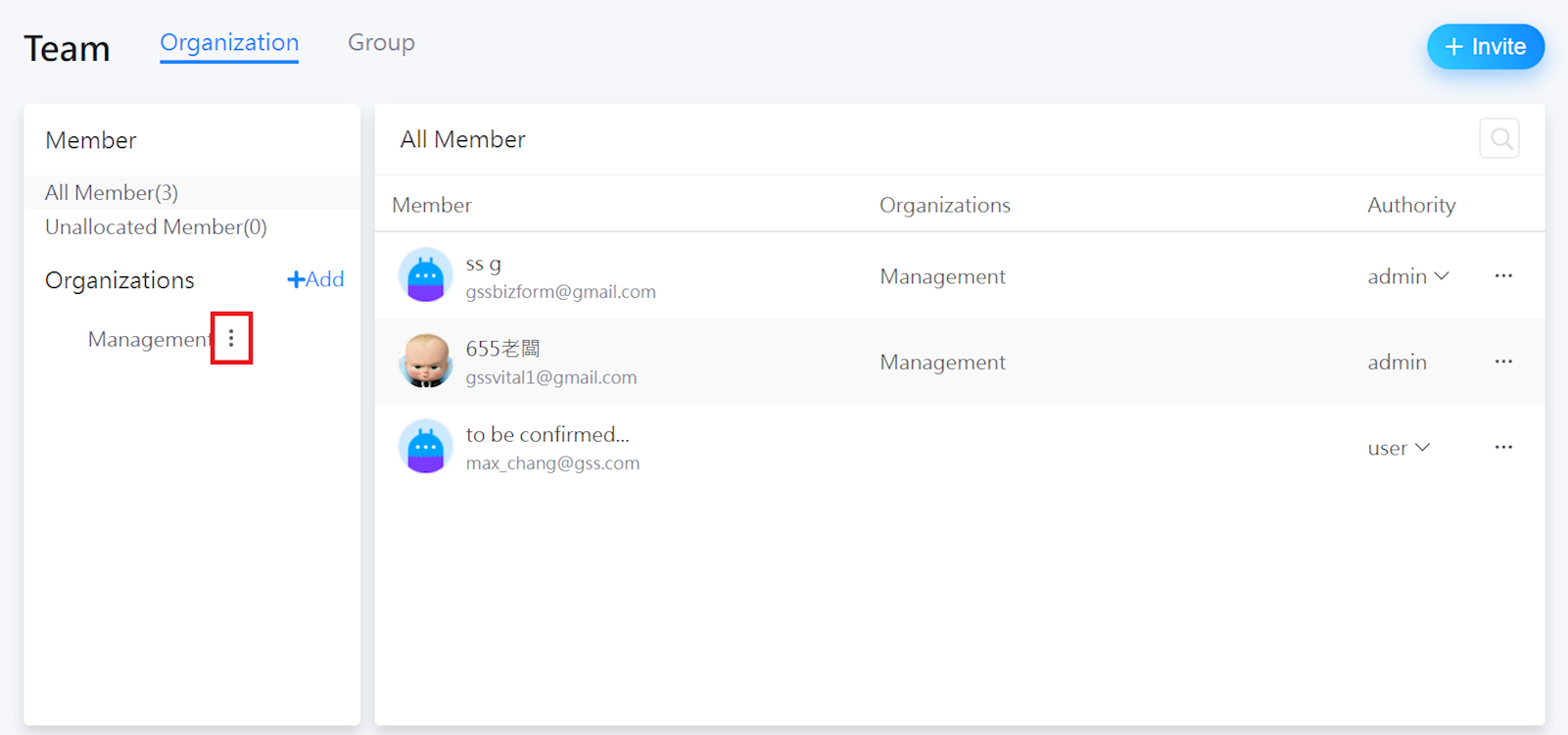This screenshot has height=735, width=1568.
Task: Add a new organization
Action: [315, 279]
